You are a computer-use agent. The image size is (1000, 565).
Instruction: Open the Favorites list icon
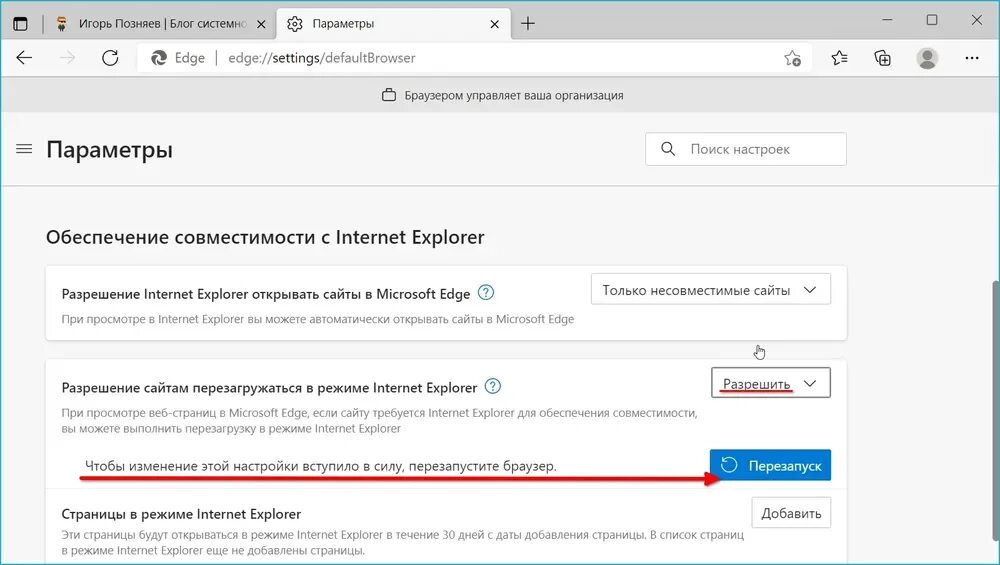839,58
